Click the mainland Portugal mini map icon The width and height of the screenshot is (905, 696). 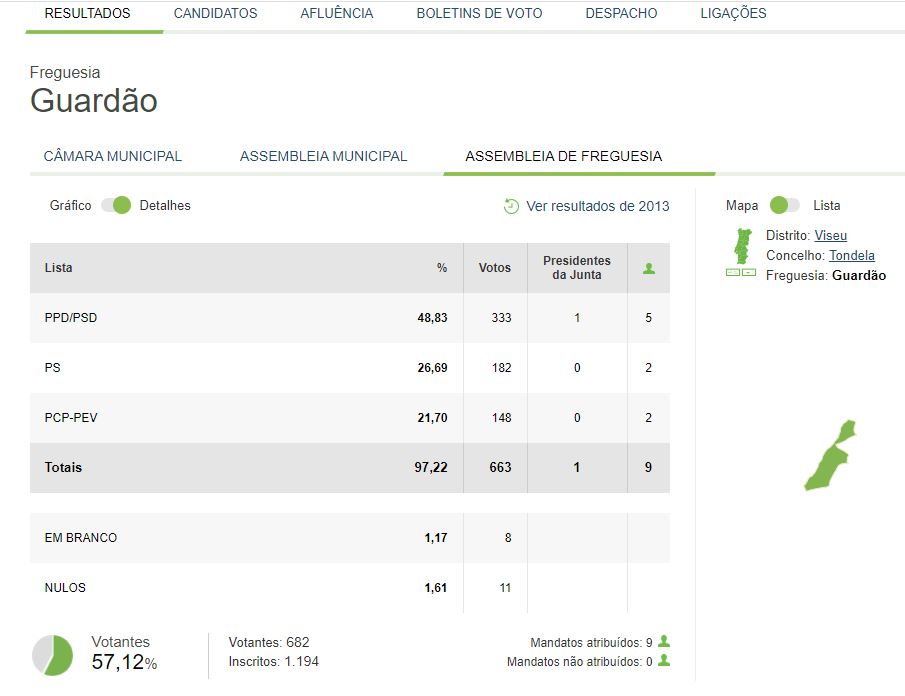pyautogui.click(x=742, y=244)
